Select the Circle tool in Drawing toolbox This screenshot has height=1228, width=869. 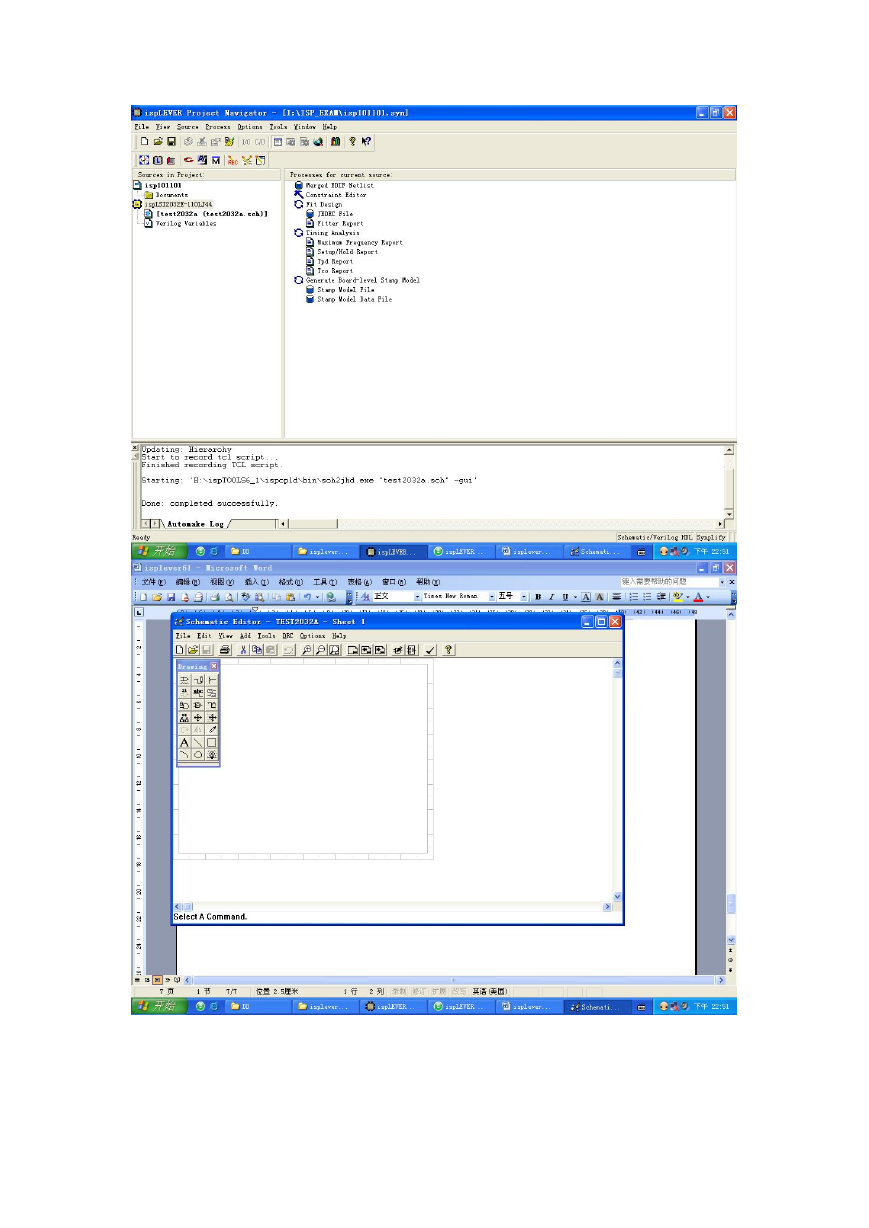pyautogui.click(x=198, y=755)
